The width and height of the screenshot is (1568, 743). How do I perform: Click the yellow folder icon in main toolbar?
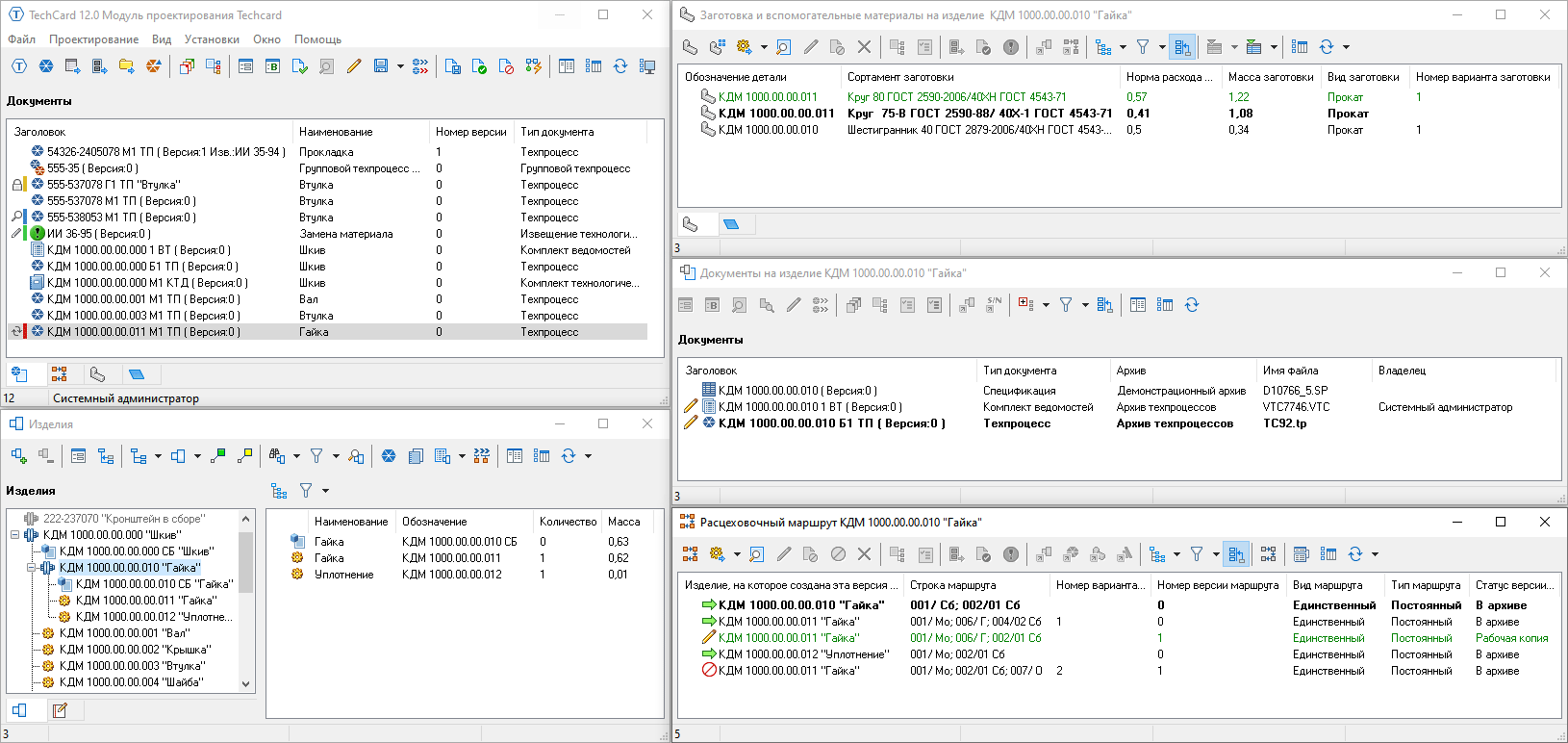(126, 66)
